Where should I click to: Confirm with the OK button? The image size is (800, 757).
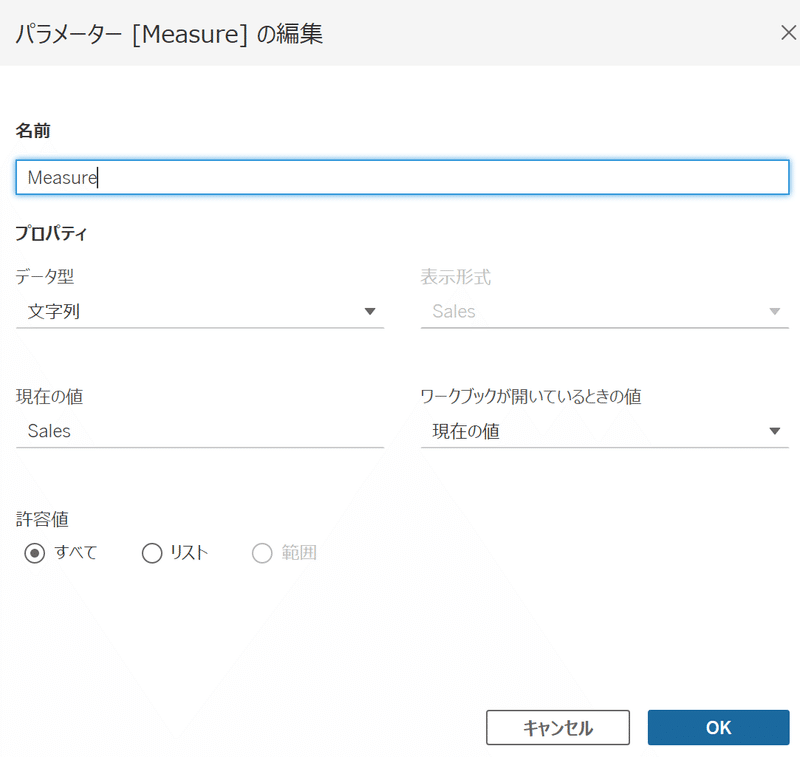(x=718, y=727)
